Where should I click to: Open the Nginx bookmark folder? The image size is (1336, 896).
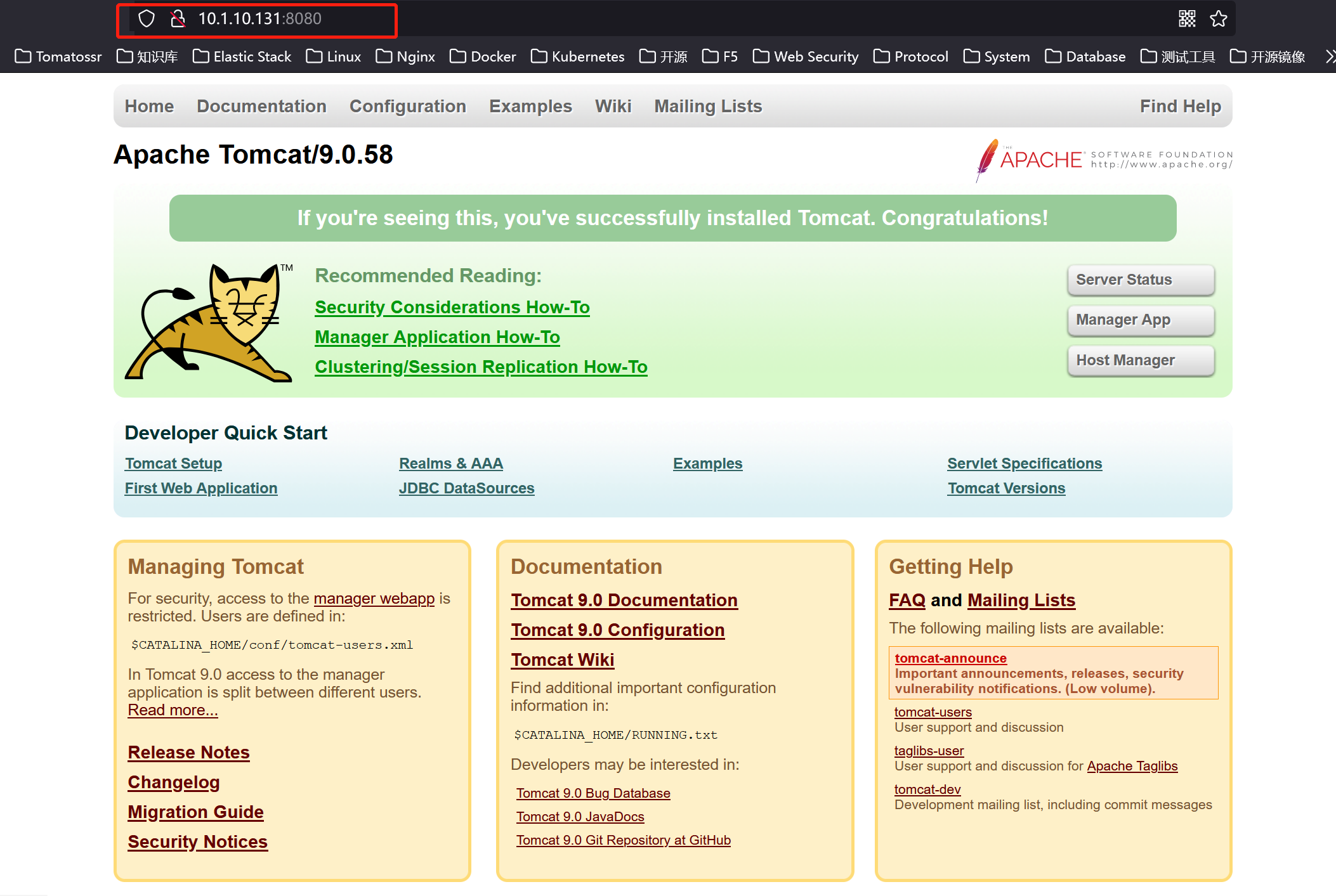click(405, 56)
